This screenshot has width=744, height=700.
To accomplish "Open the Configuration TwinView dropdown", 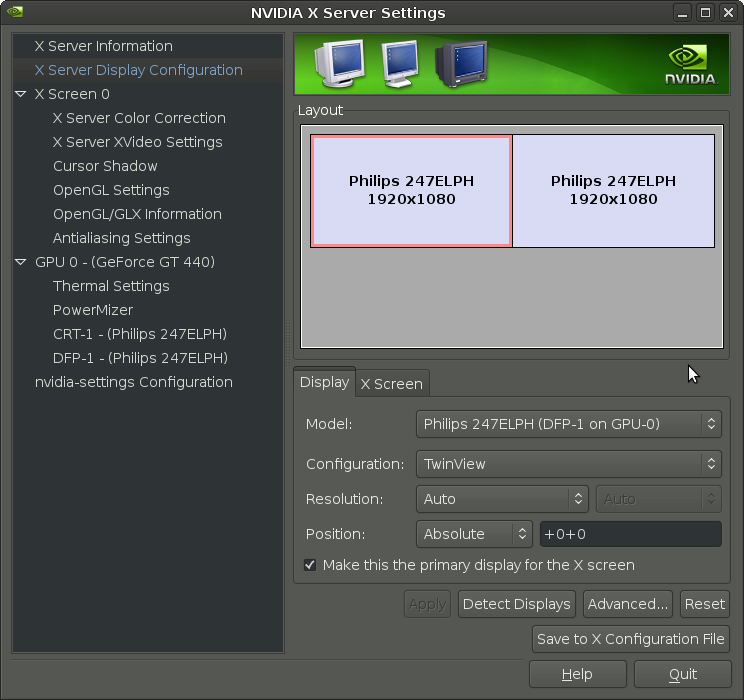I will coord(568,464).
